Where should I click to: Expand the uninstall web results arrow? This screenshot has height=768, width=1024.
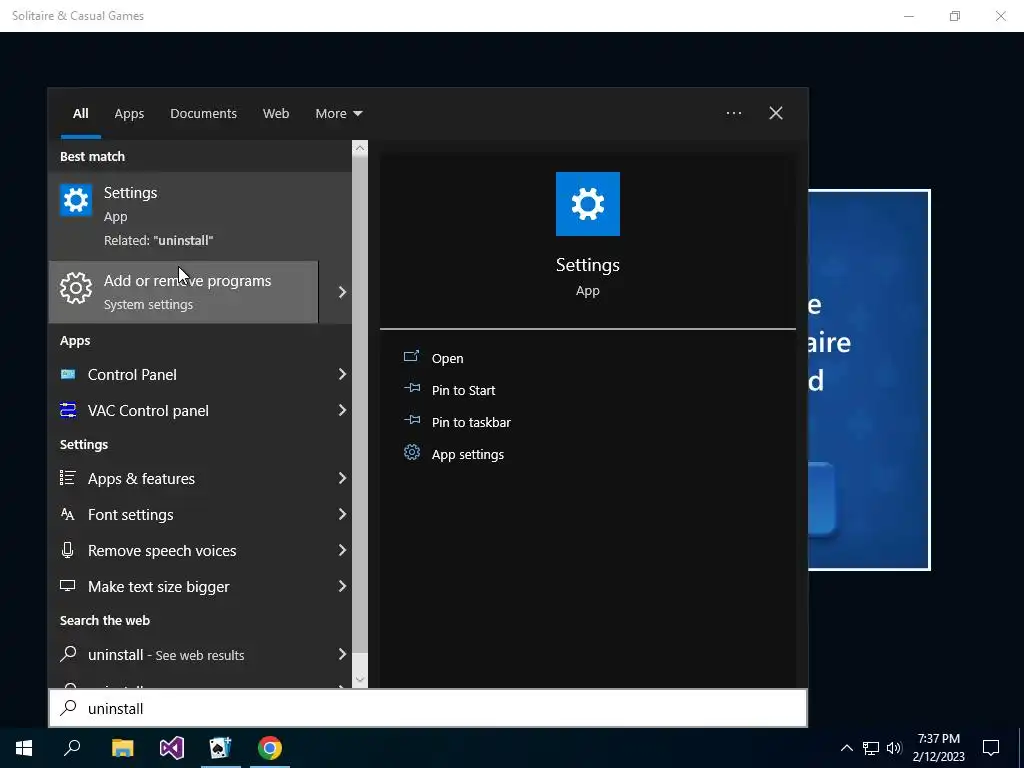click(342, 654)
